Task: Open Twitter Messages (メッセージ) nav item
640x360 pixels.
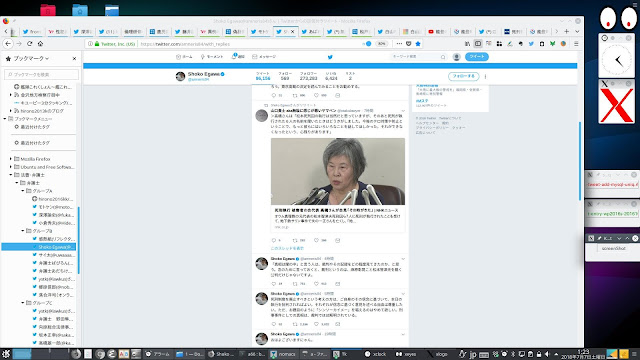Action: 264,57
